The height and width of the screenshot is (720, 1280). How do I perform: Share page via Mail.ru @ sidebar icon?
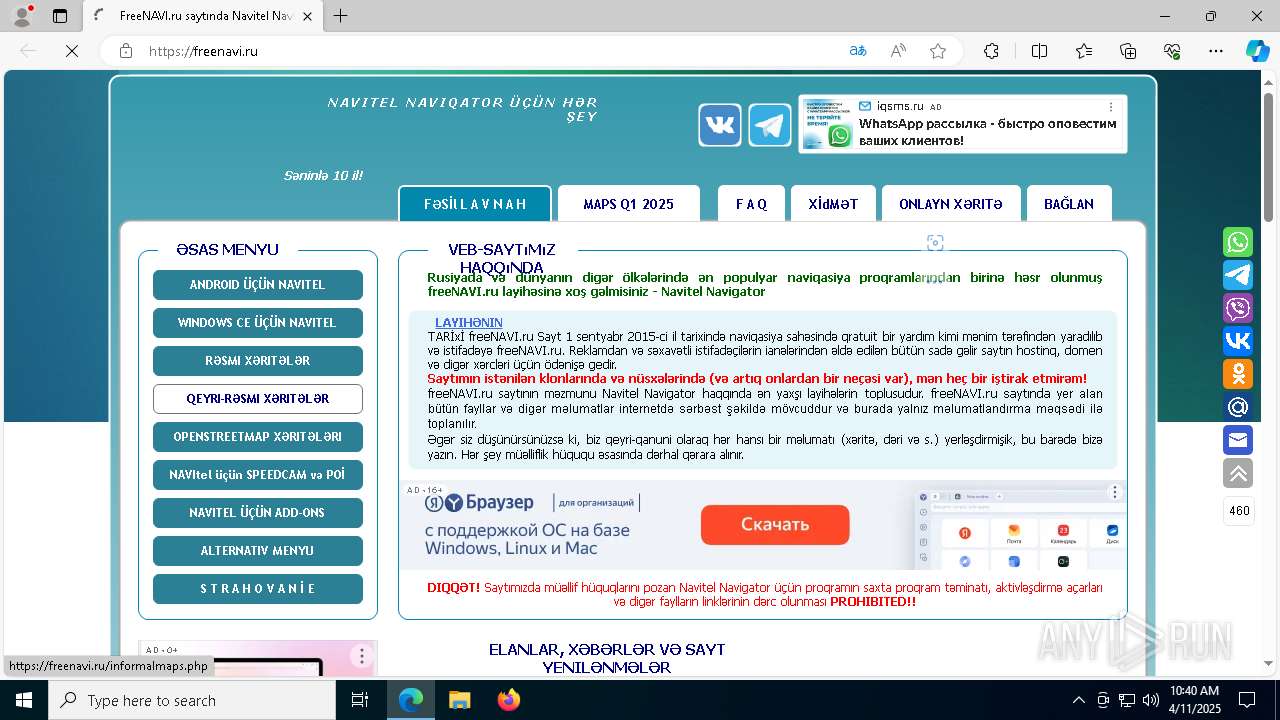1238,407
